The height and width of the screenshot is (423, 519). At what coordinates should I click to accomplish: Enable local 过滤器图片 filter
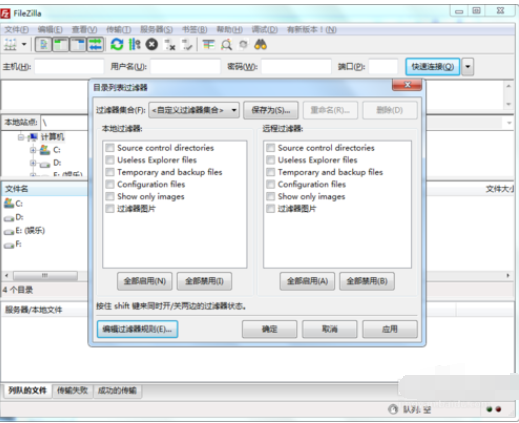pyautogui.click(x=110, y=209)
